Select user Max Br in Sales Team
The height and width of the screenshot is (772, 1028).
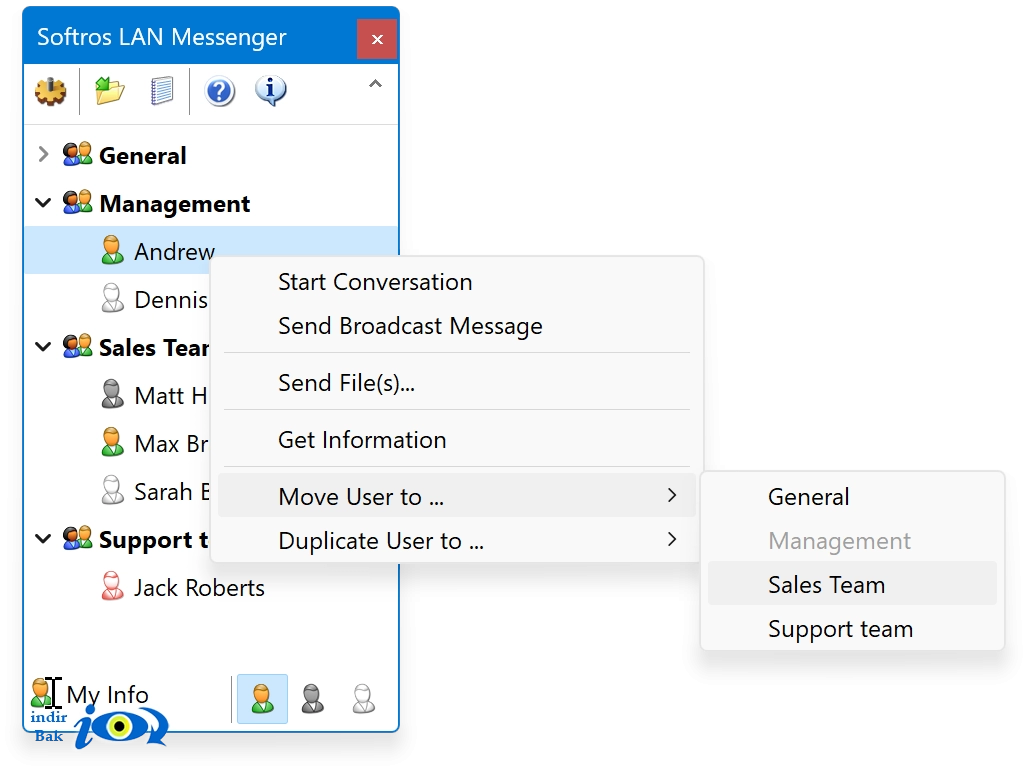click(x=171, y=444)
